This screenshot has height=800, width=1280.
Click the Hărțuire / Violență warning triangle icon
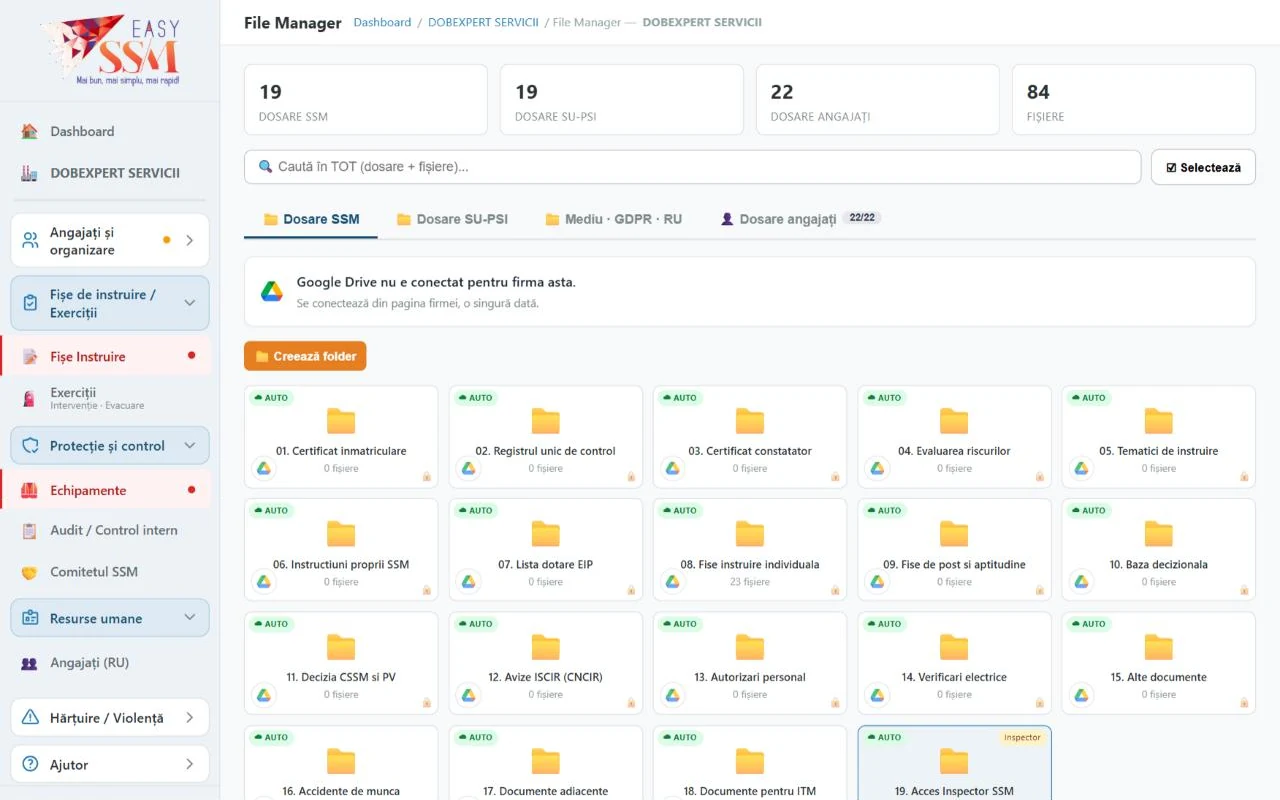(x=30, y=718)
